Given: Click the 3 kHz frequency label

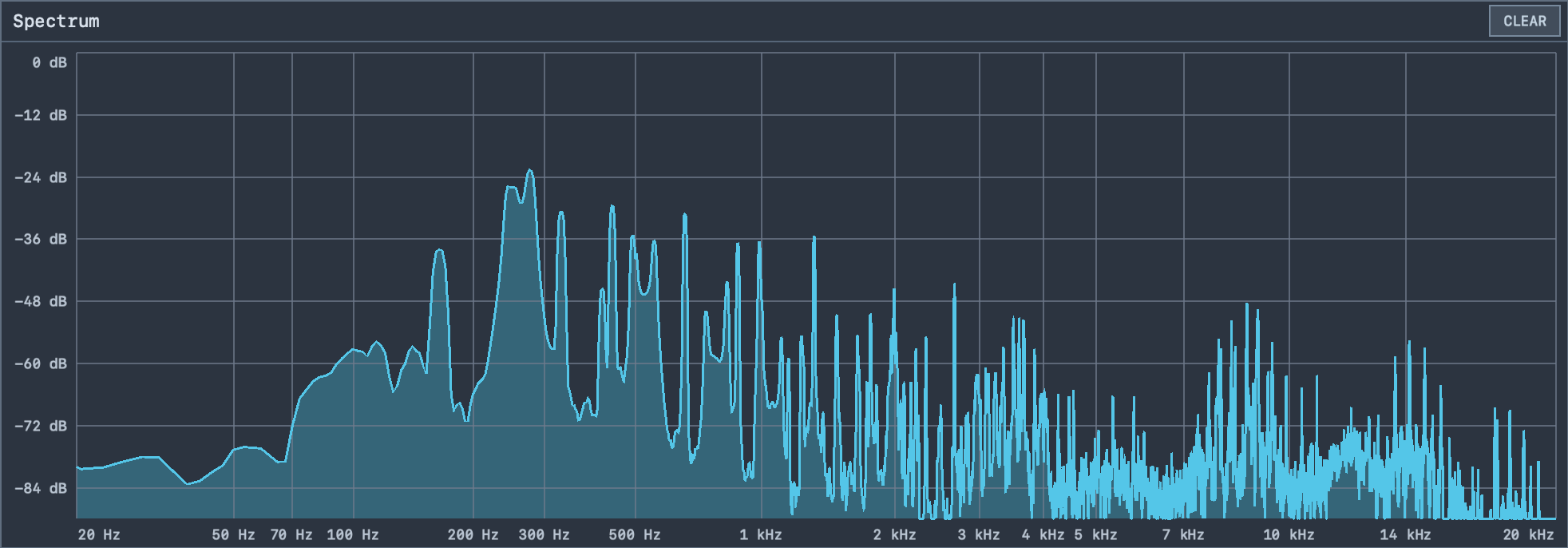Looking at the screenshot, I should (979, 534).
